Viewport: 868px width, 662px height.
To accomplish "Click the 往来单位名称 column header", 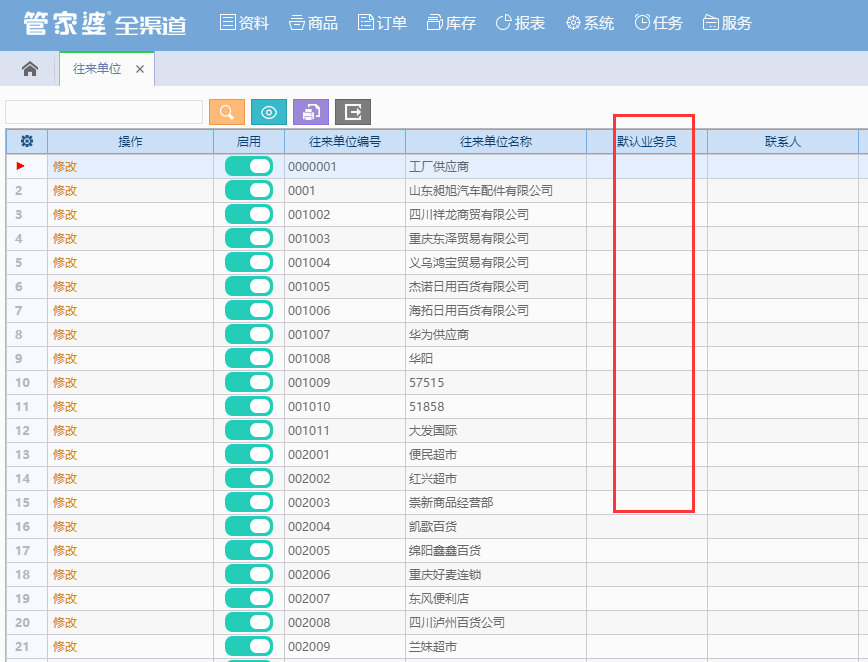I will point(496,142).
